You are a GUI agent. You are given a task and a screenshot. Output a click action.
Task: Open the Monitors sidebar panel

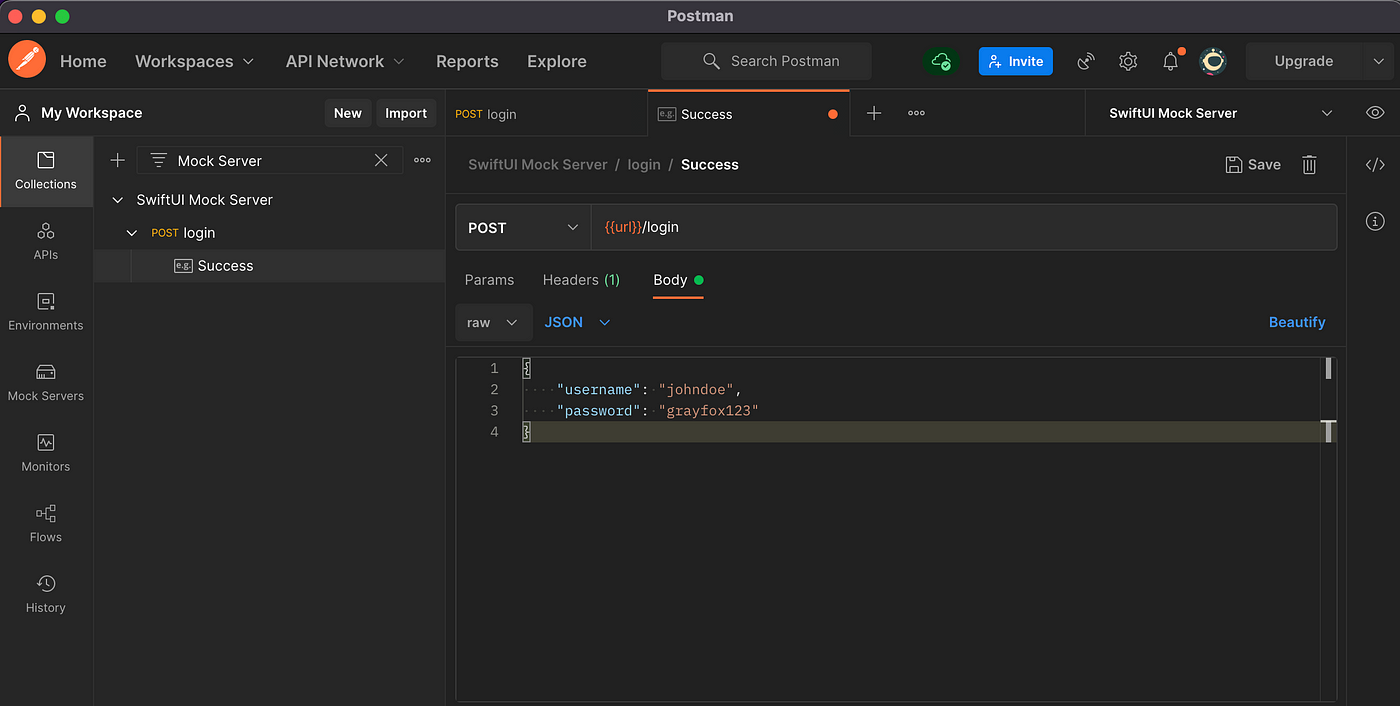pos(46,453)
